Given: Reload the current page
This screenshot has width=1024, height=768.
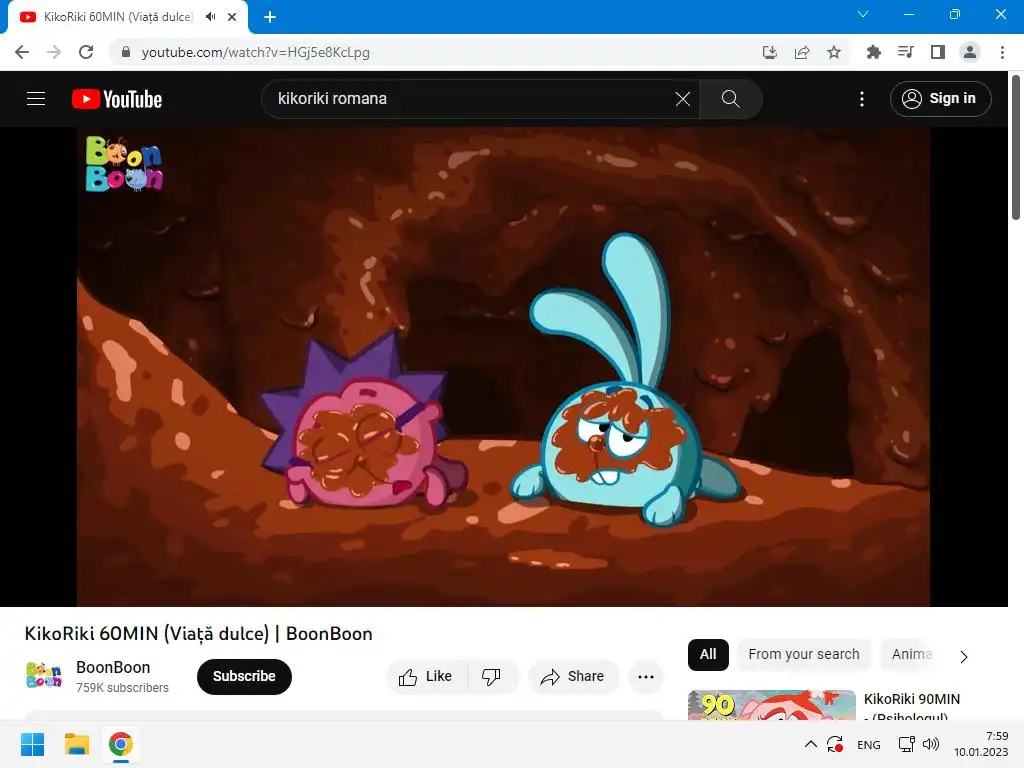Looking at the screenshot, I should coord(86,52).
